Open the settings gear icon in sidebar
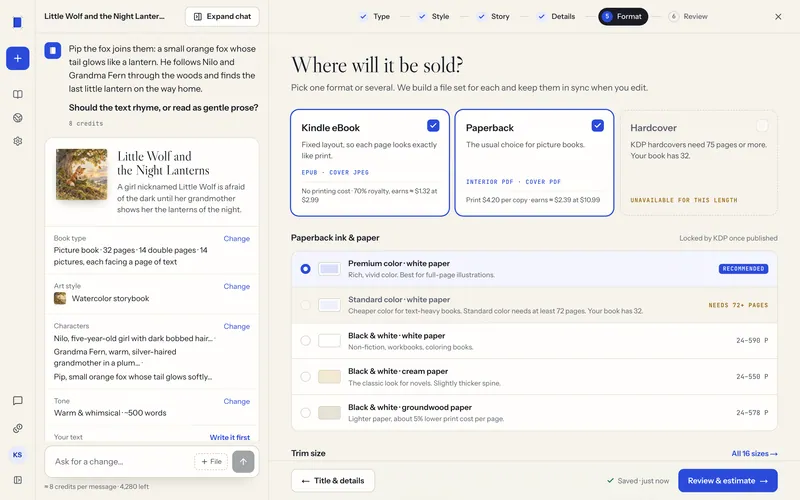The image size is (800, 500). (17, 141)
